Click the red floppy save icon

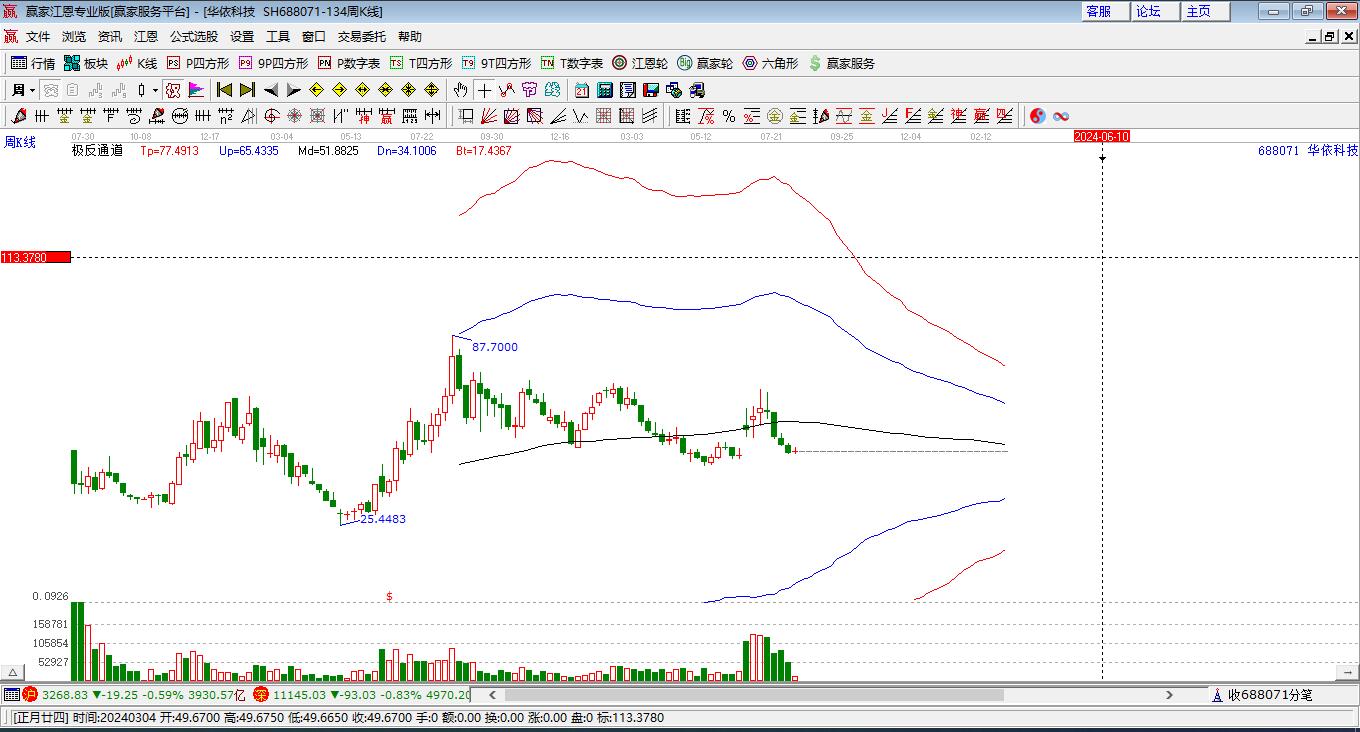(x=651, y=90)
